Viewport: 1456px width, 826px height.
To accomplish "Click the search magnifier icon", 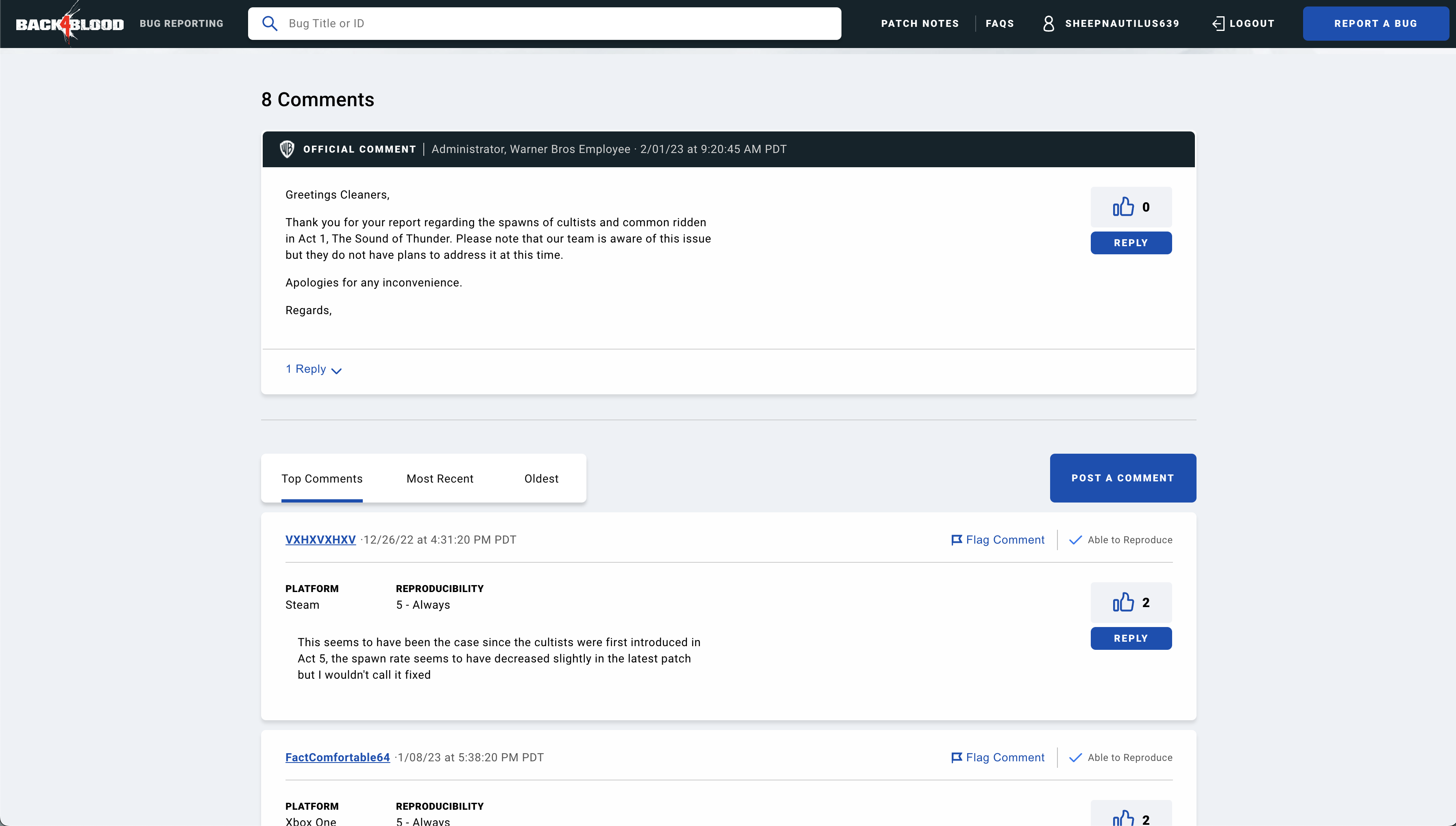I will coord(270,23).
